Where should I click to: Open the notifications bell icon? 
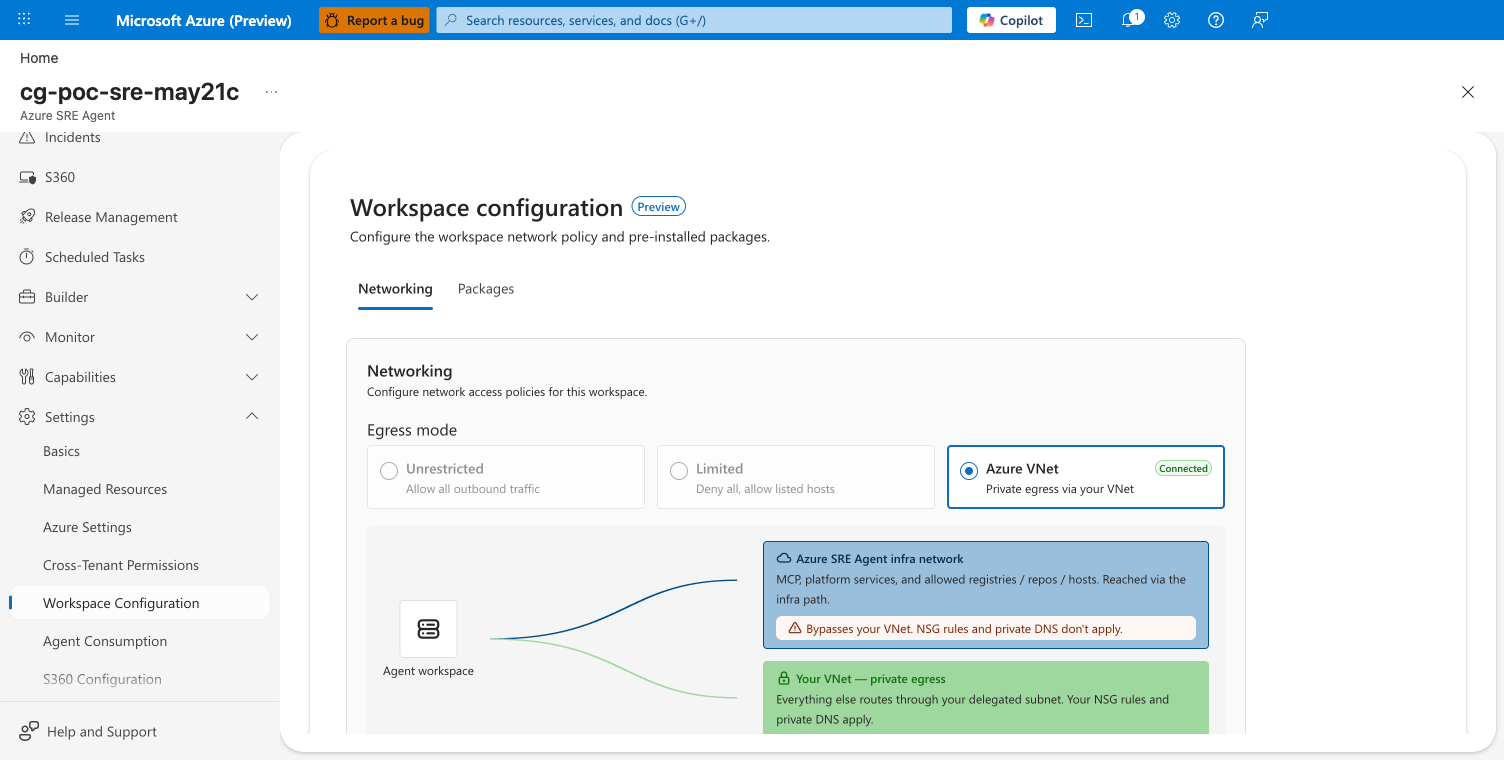coord(1128,20)
